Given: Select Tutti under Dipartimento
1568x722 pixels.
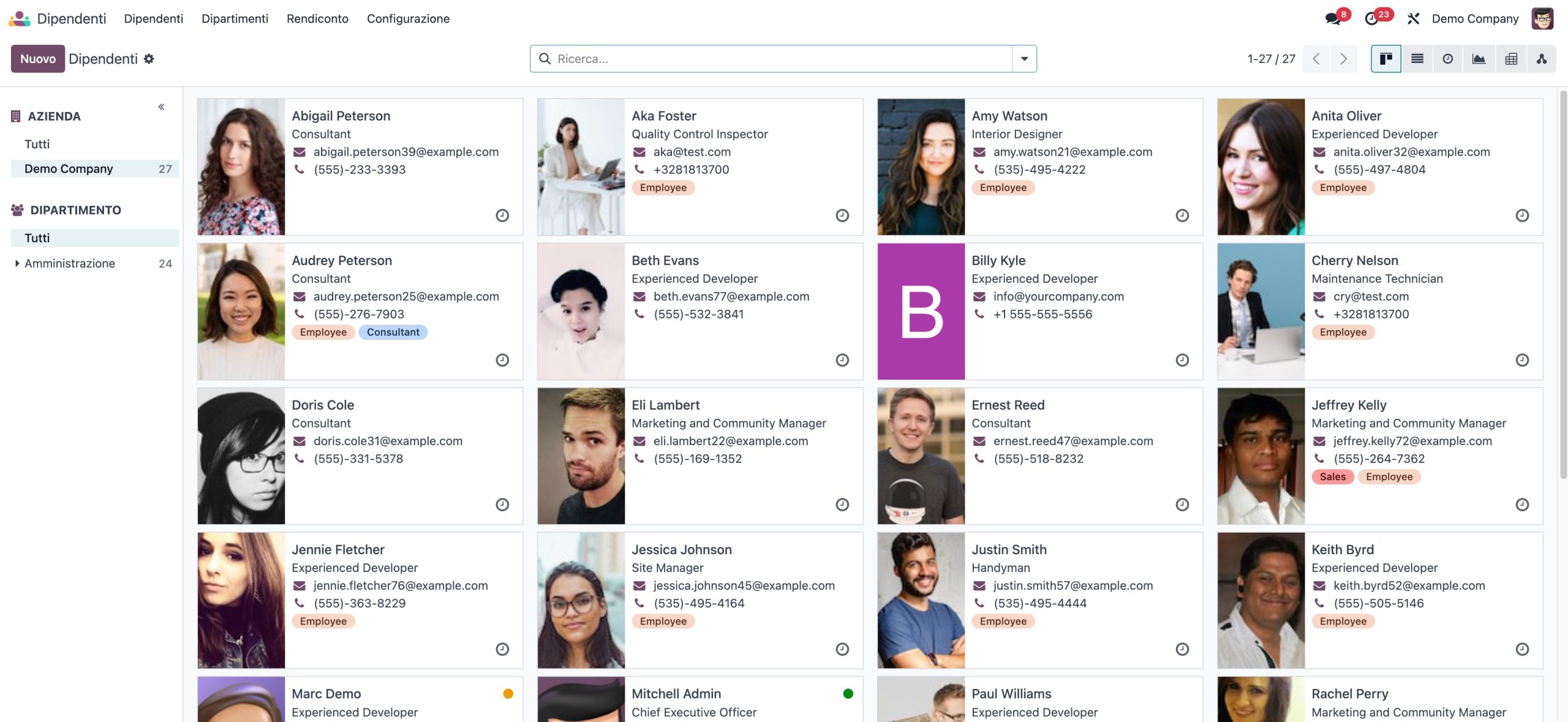Looking at the screenshot, I should pyautogui.click(x=37, y=238).
